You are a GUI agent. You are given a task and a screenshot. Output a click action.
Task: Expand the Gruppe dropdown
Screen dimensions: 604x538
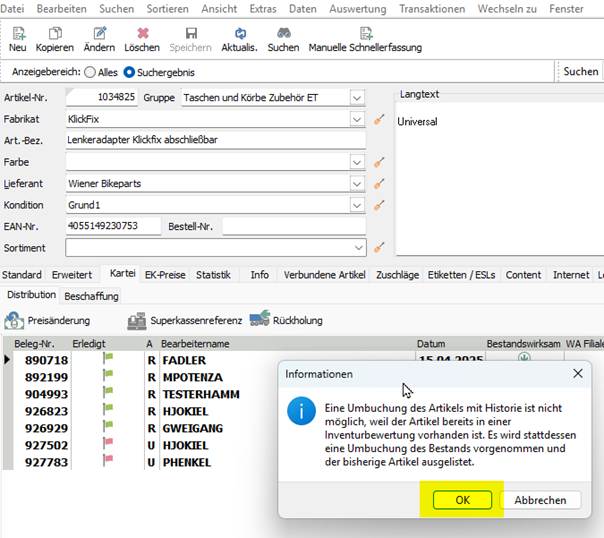pyautogui.click(x=357, y=98)
